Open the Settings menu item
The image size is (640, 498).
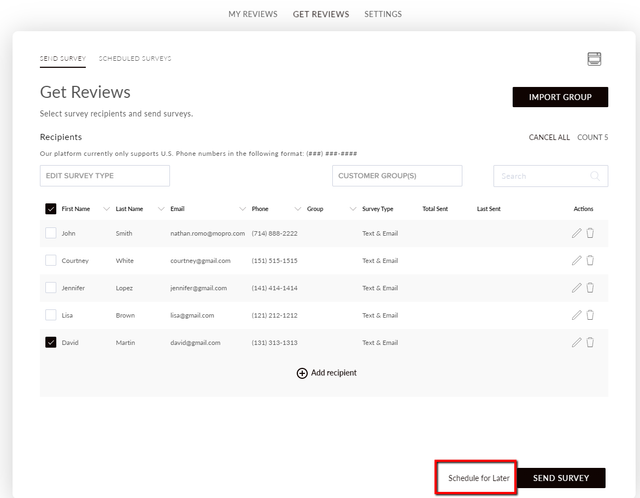tap(383, 14)
